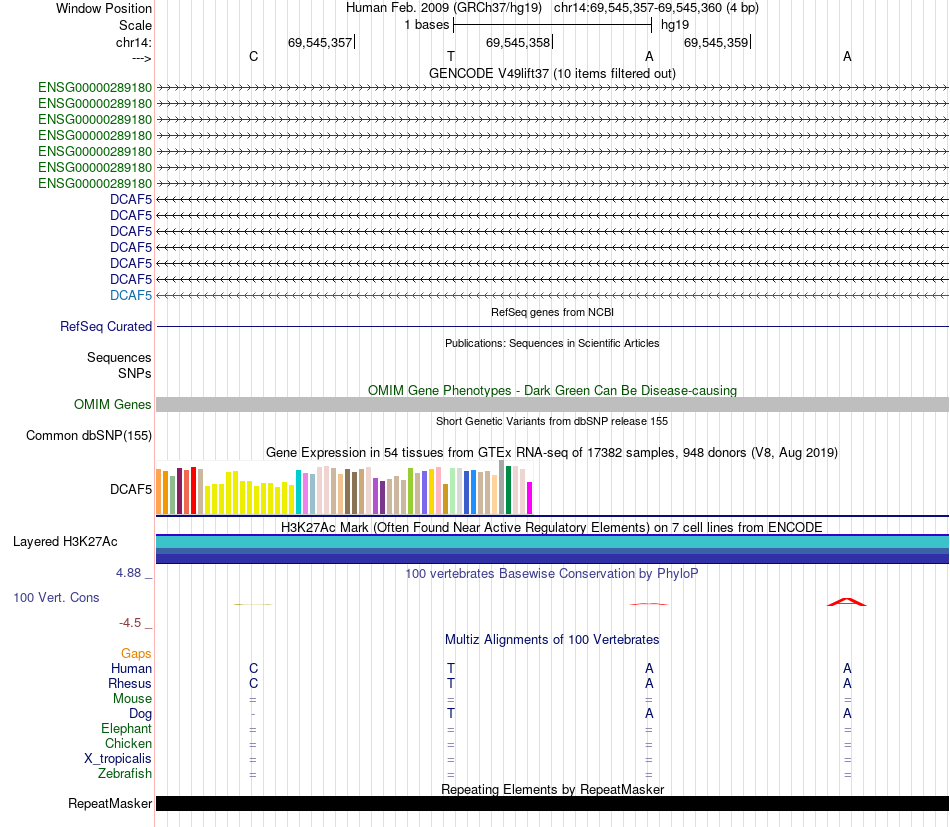Click the red PhyloP peak in conservation track
The image size is (950, 827).
coord(847,602)
